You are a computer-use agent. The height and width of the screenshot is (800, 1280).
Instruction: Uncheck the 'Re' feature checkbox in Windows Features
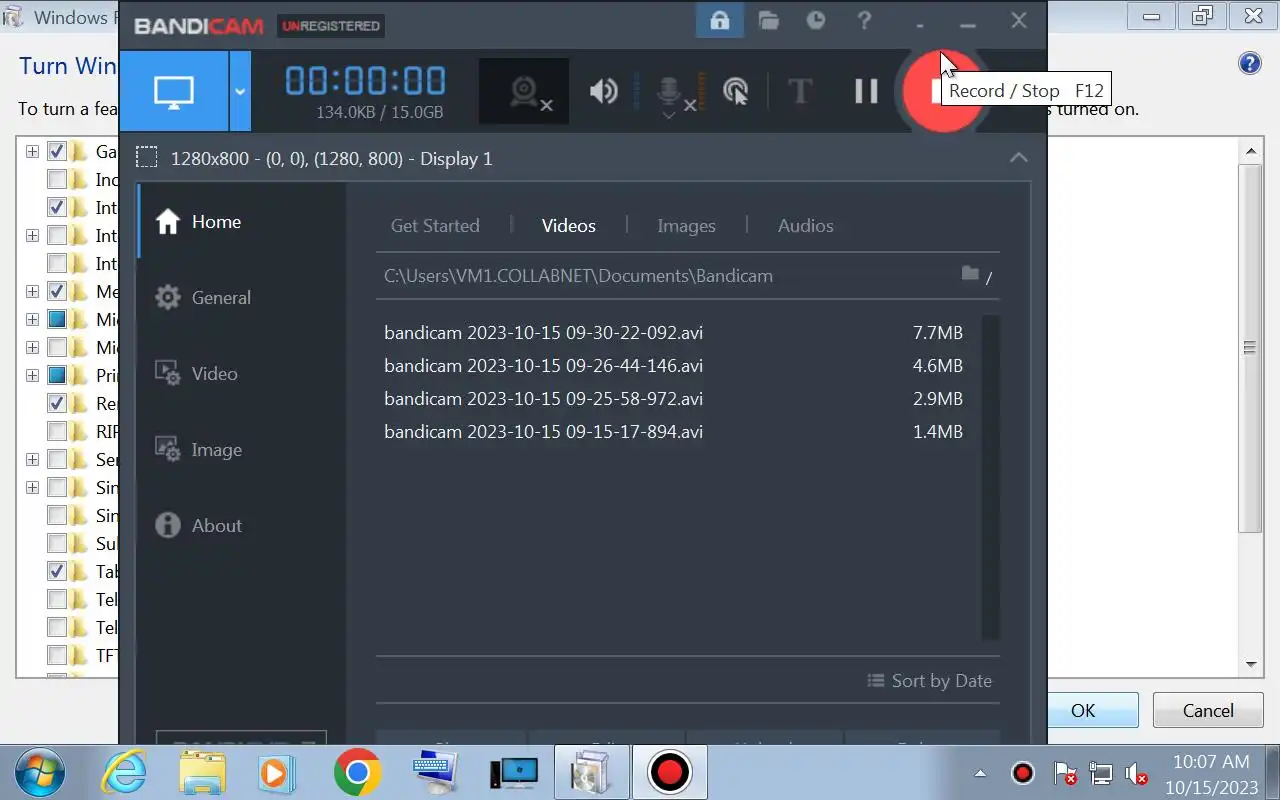pos(57,404)
